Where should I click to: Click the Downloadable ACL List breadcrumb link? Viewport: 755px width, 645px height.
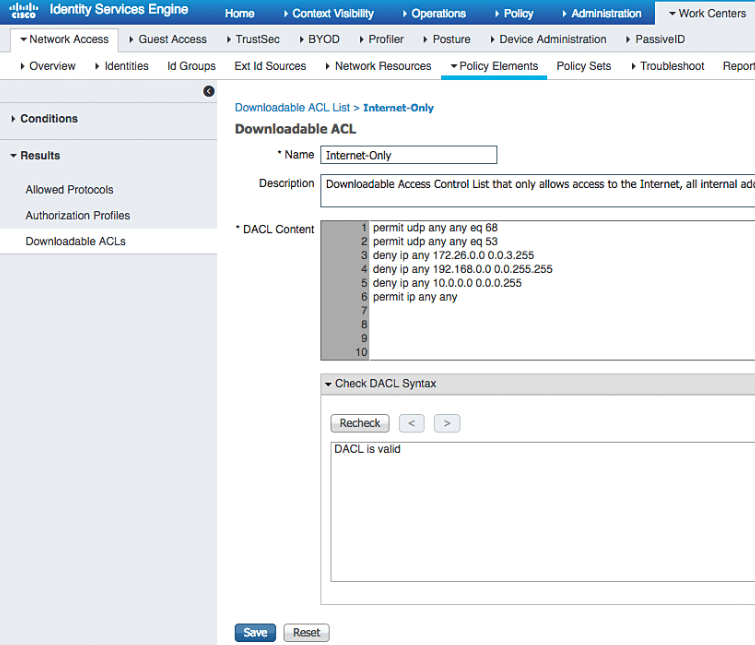(x=292, y=108)
